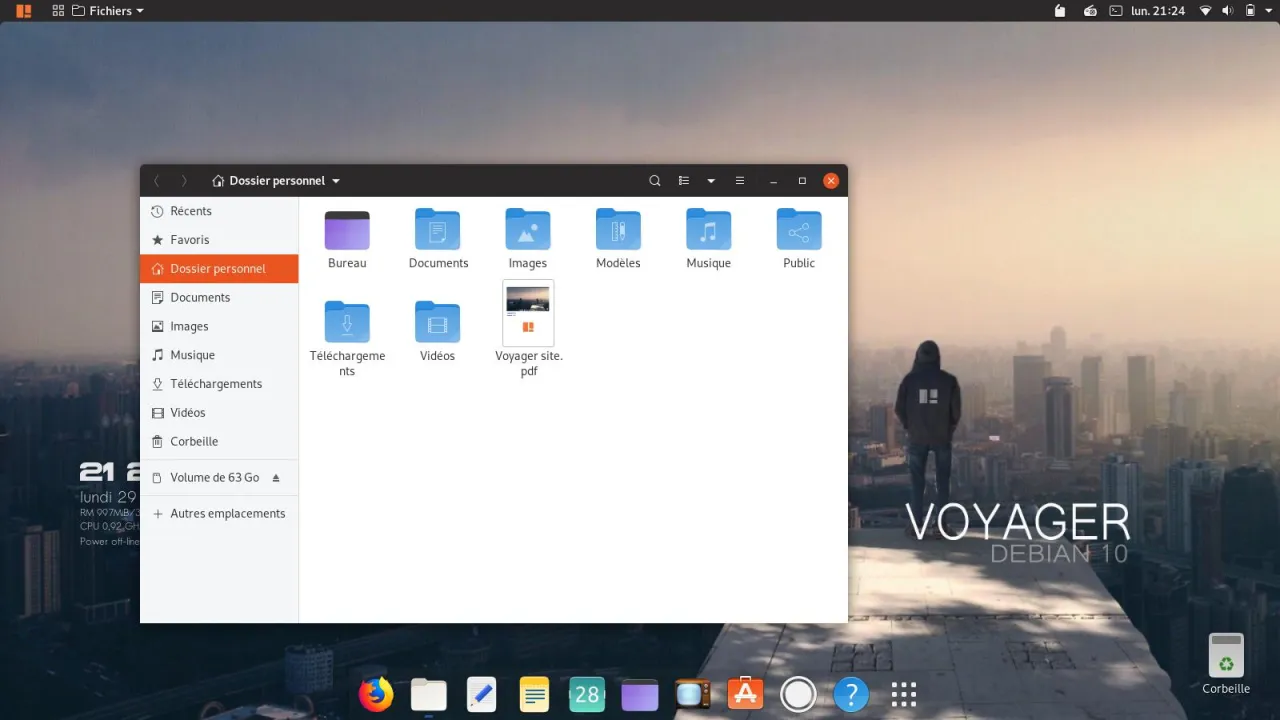Expand the Dossier personnel path dropdown

coord(336,181)
